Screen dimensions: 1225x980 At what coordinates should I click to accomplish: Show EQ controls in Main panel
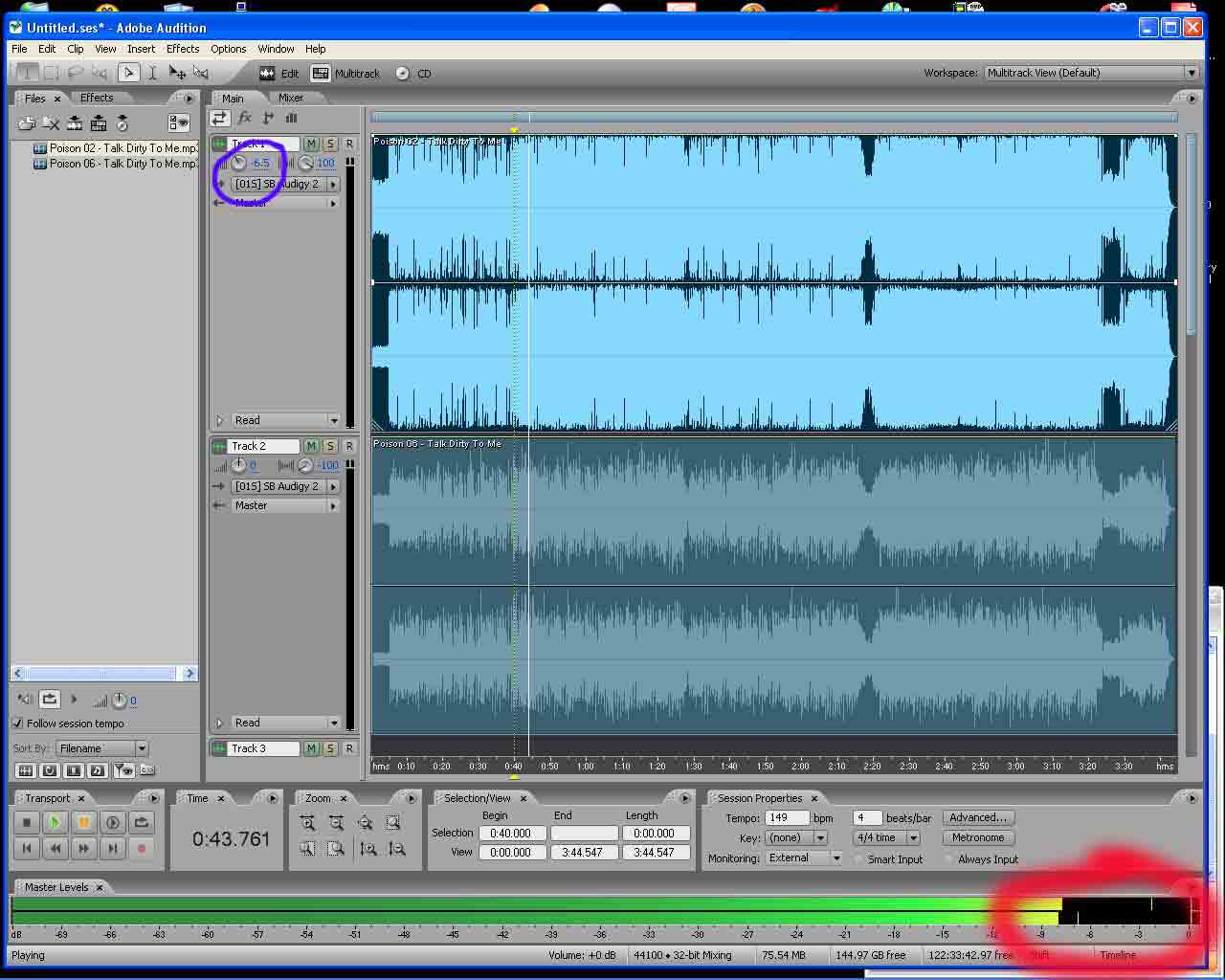[291, 118]
